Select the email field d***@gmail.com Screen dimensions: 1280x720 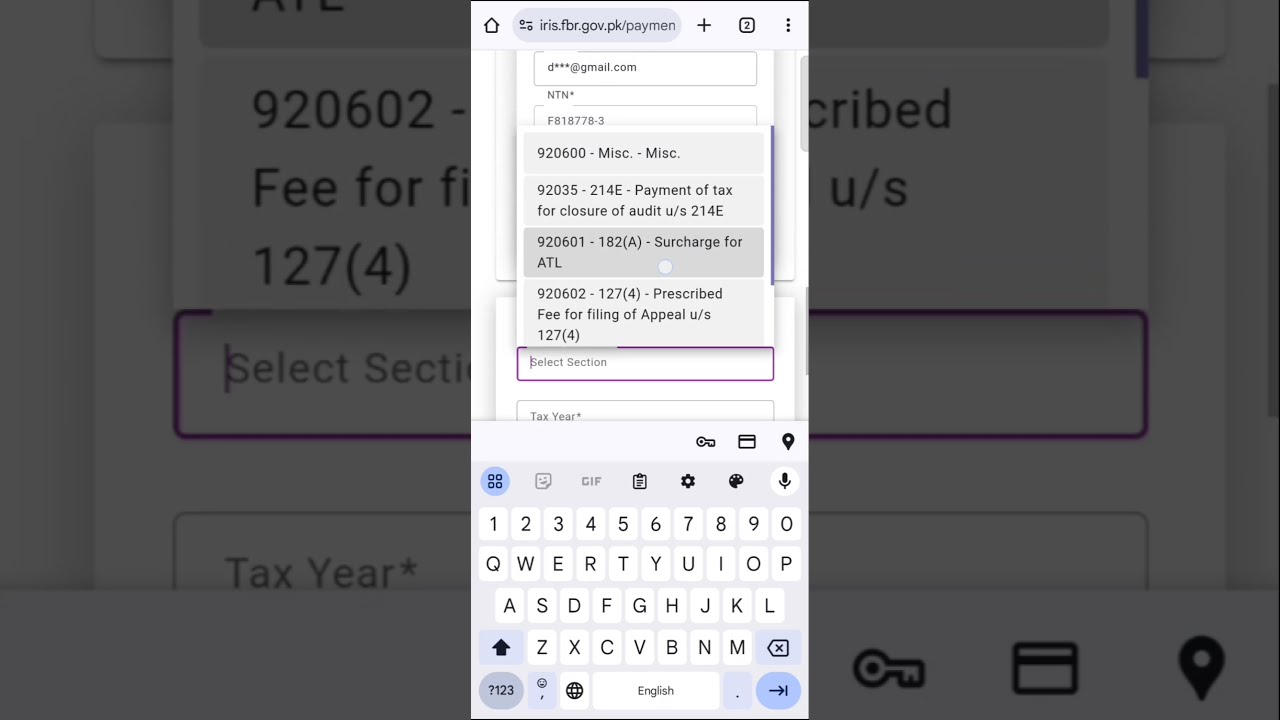[x=645, y=68]
